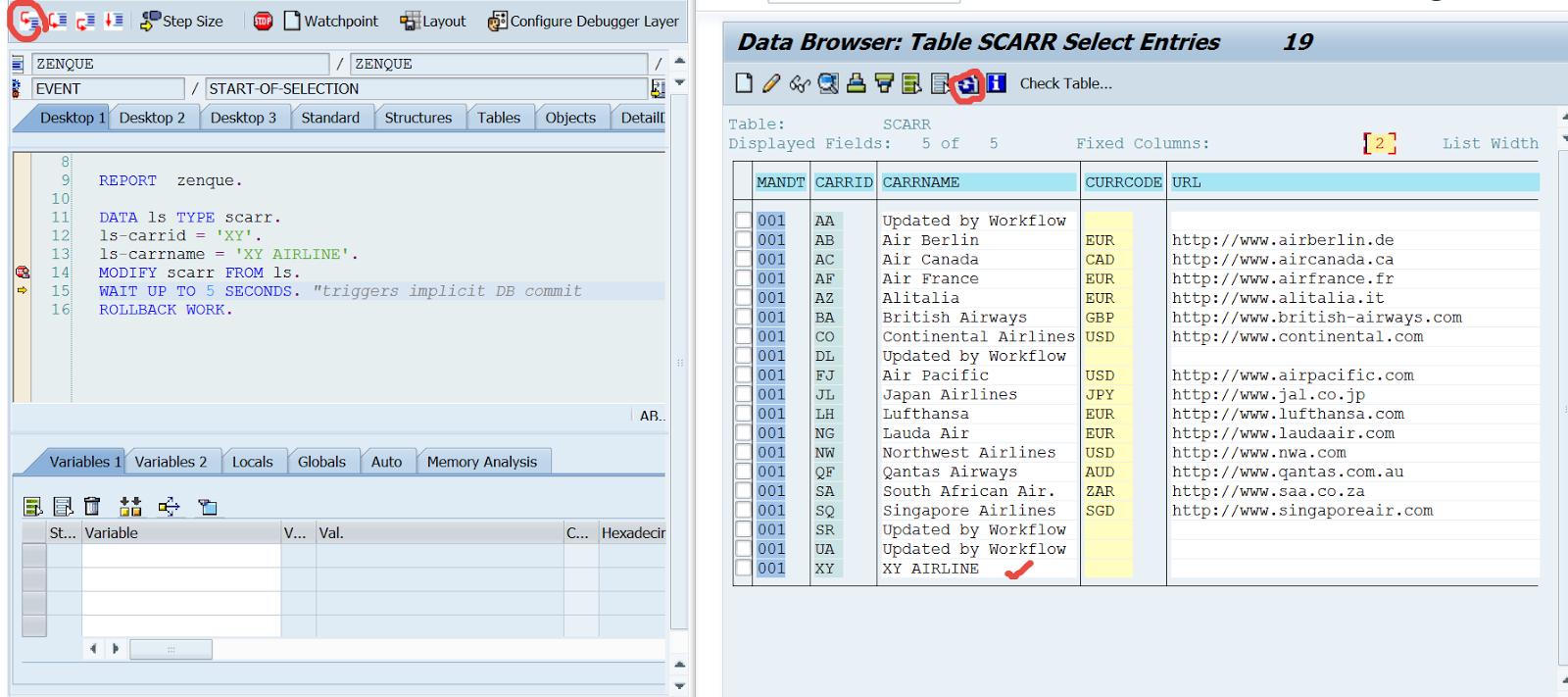The height and width of the screenshot is (697, 1568).
Task: Click the Refresh icon in Data Browser
Action: pos(968,84)
